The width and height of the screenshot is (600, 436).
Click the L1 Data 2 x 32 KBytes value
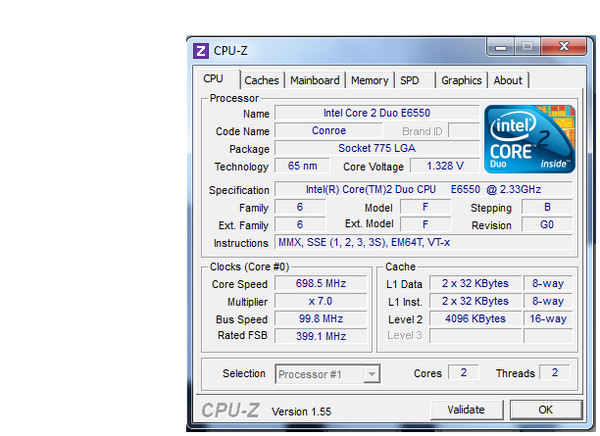point(475,283)
